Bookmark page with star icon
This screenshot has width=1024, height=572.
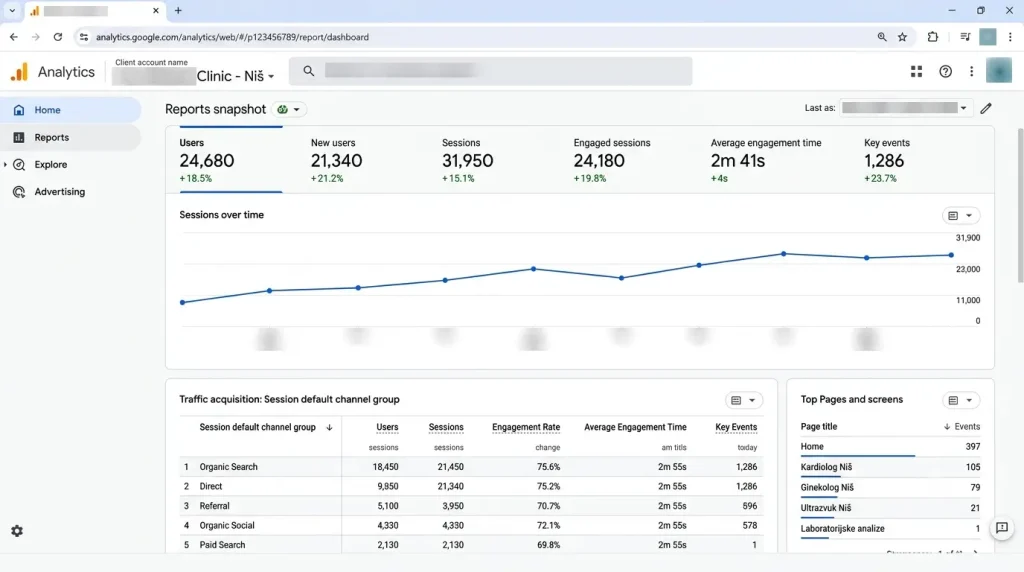click(x=903, y=37)
